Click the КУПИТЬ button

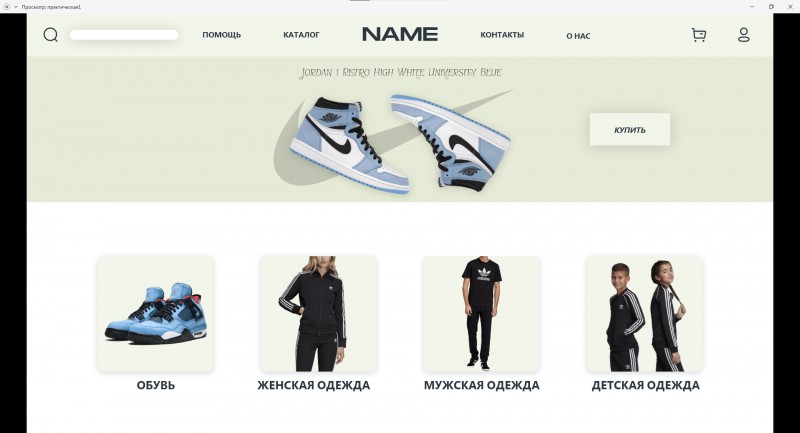(x=630, y=130)
